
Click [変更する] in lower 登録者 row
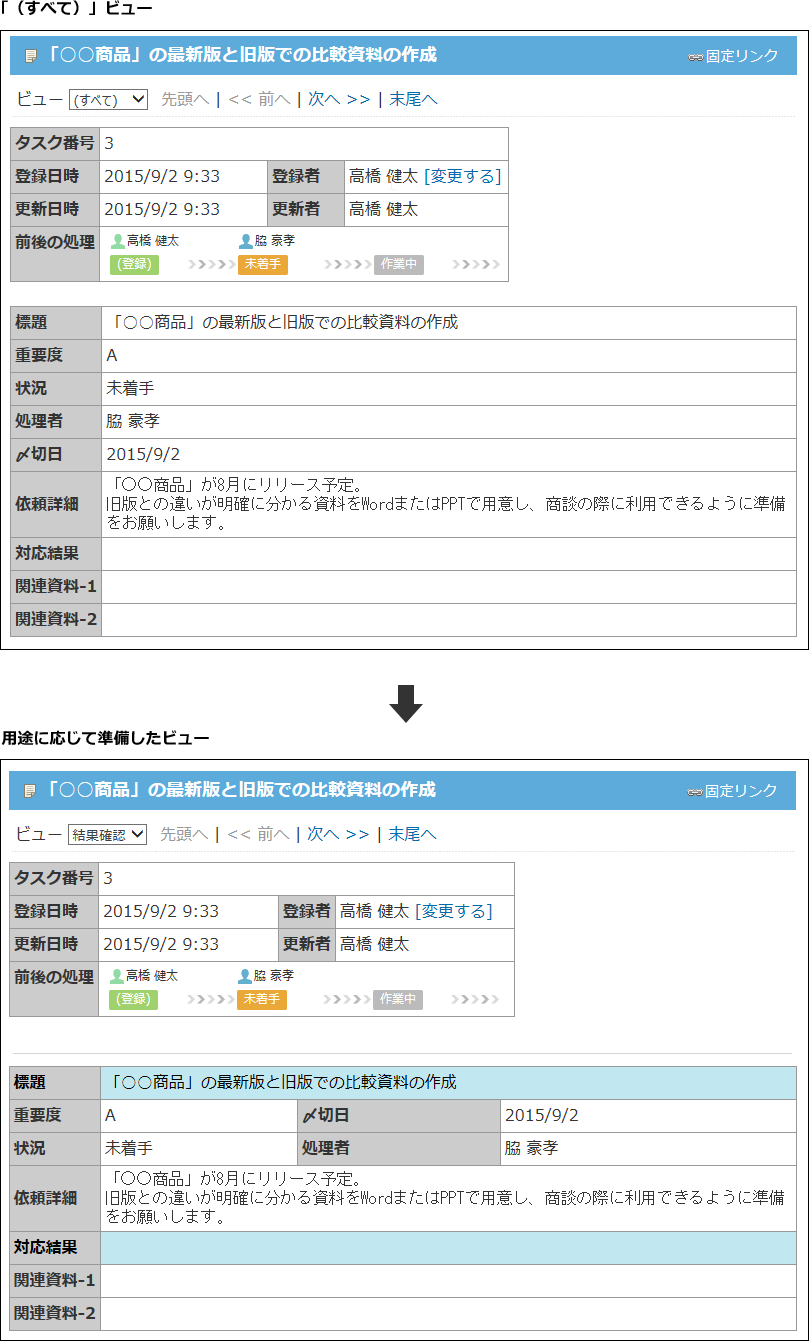point(454,912)
